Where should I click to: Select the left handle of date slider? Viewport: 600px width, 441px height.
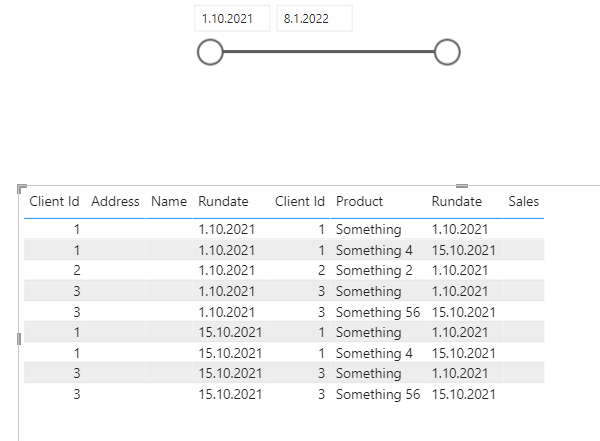coord(210,52)
